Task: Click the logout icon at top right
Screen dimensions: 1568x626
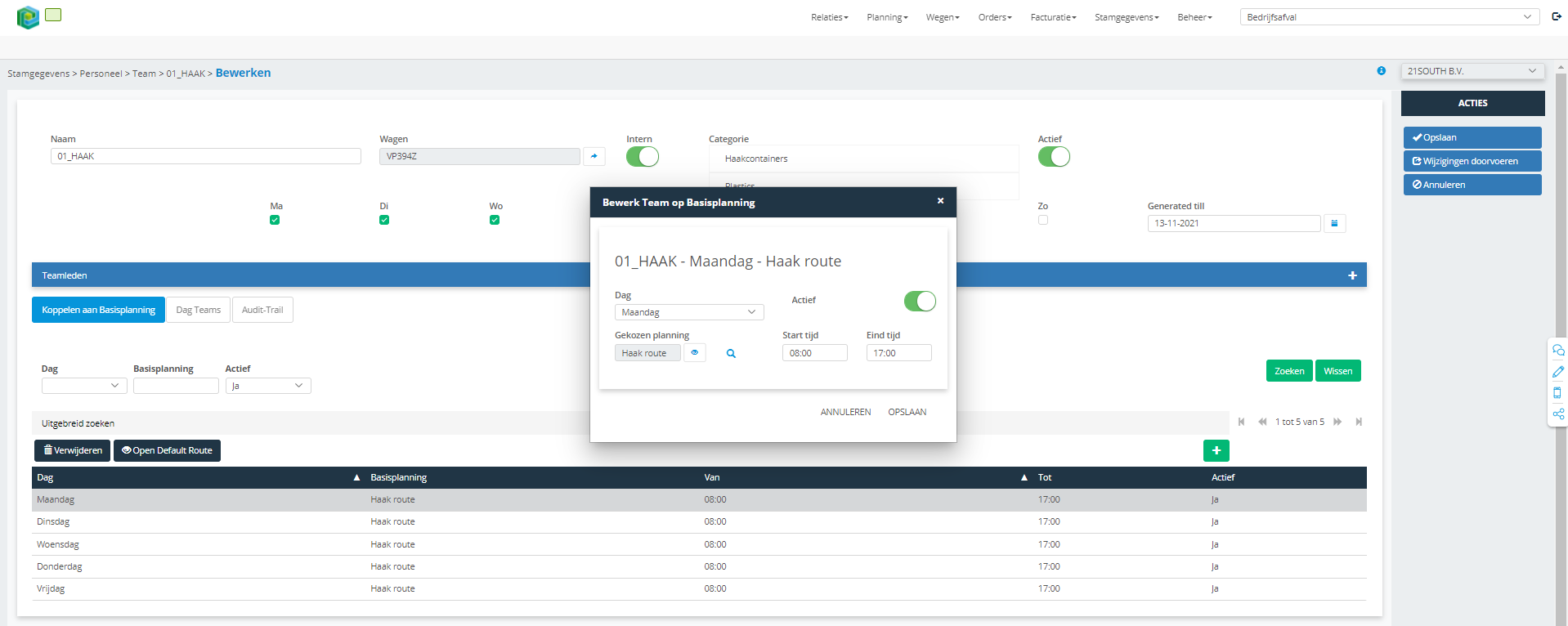Action: 1557,16
